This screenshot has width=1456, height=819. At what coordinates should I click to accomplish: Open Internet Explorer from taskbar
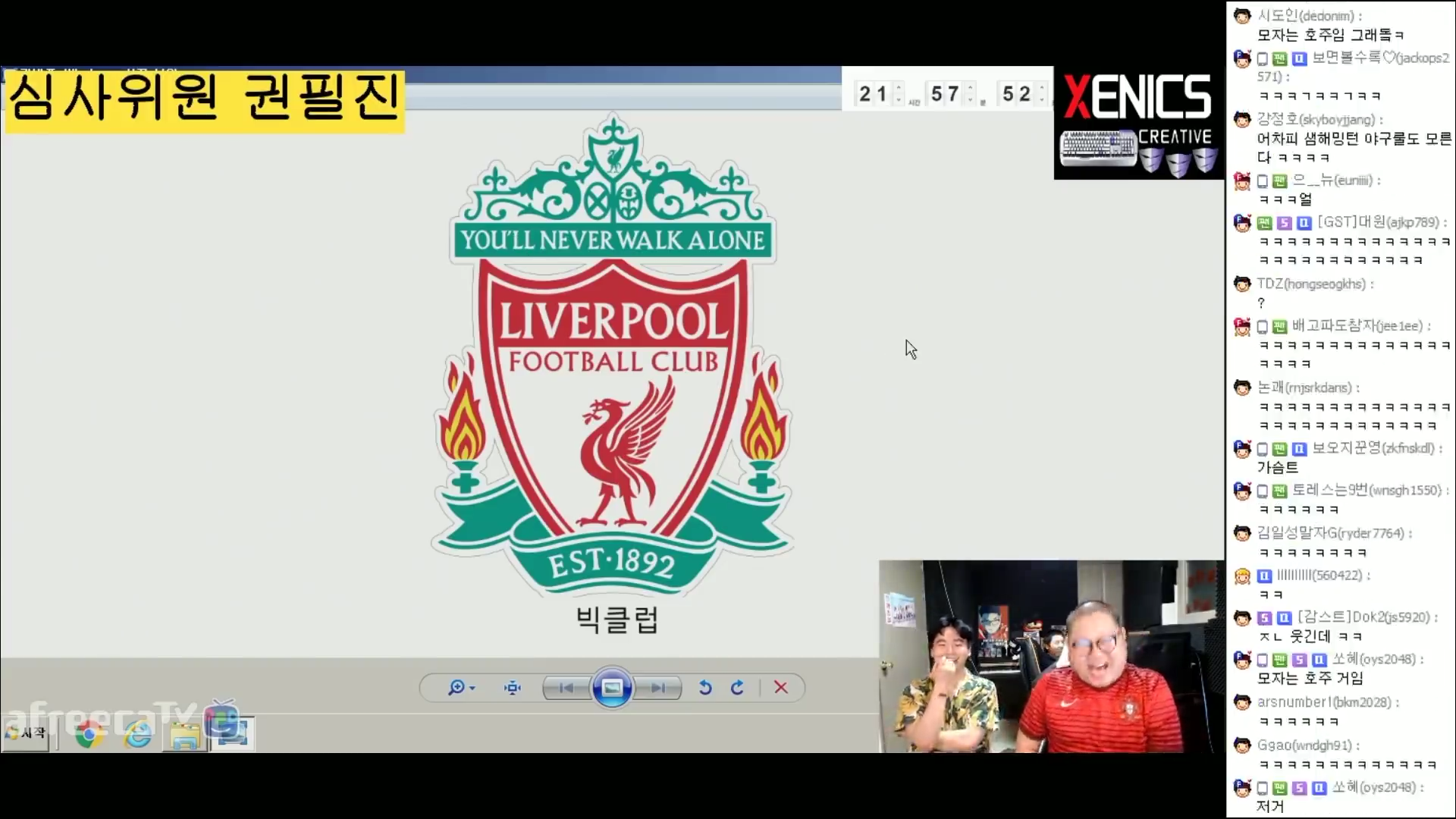click(137, 734)
